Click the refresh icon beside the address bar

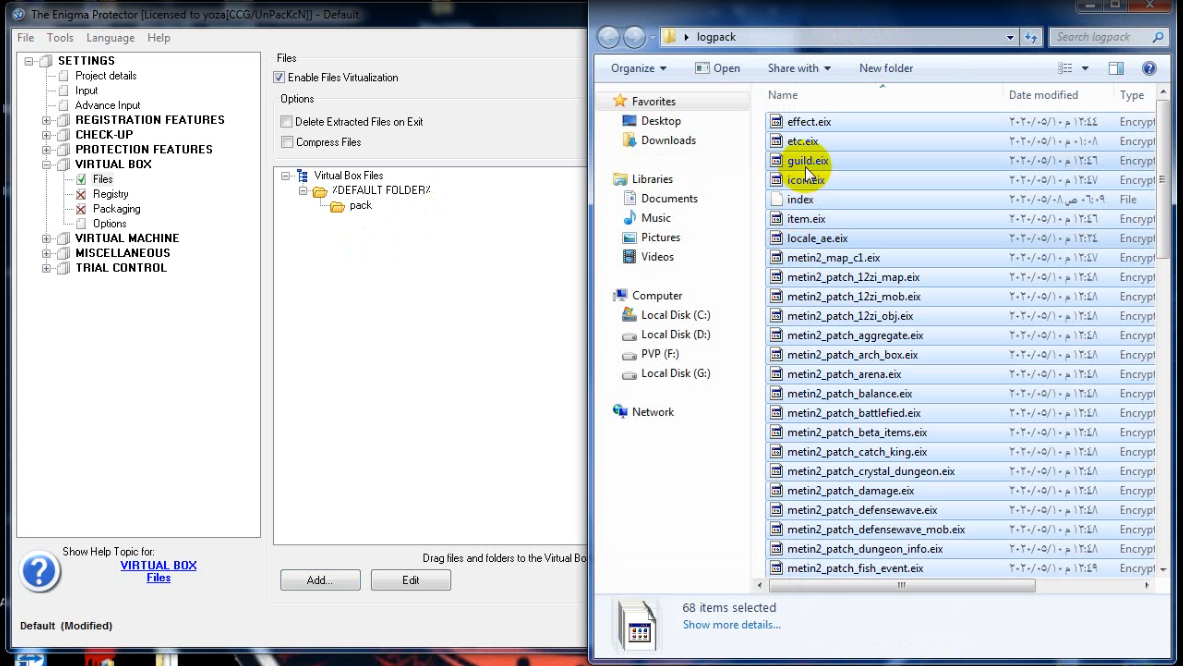click(1031, 37)
